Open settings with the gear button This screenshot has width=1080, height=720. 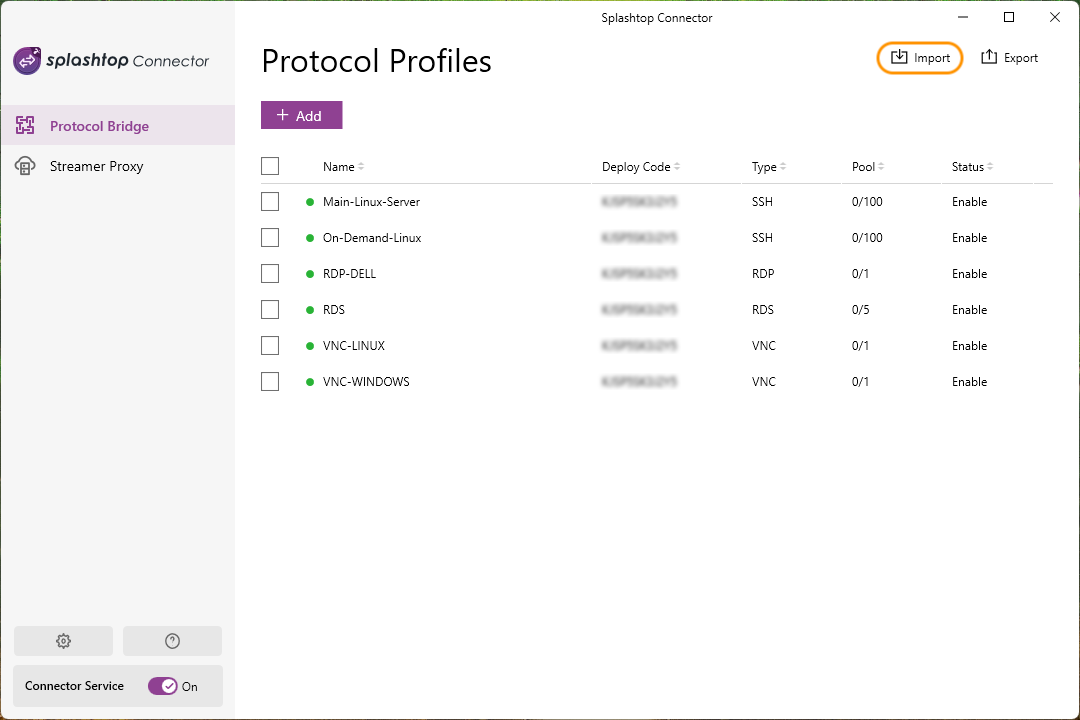click(63, 641)
